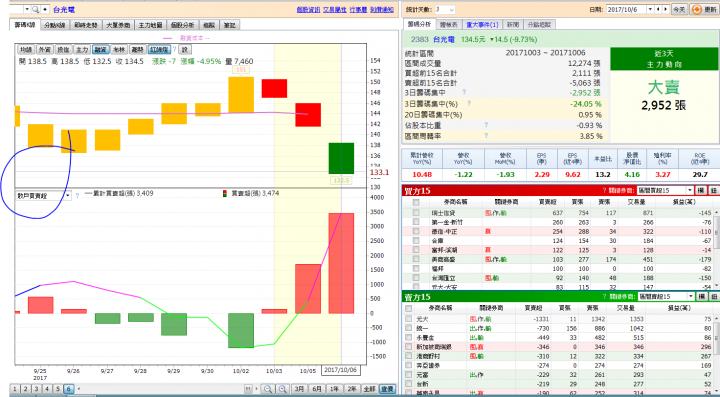The image size is (720, 397).
Task: Click the magnifier search icon beside stock input
Action: [x=35, y=9]
